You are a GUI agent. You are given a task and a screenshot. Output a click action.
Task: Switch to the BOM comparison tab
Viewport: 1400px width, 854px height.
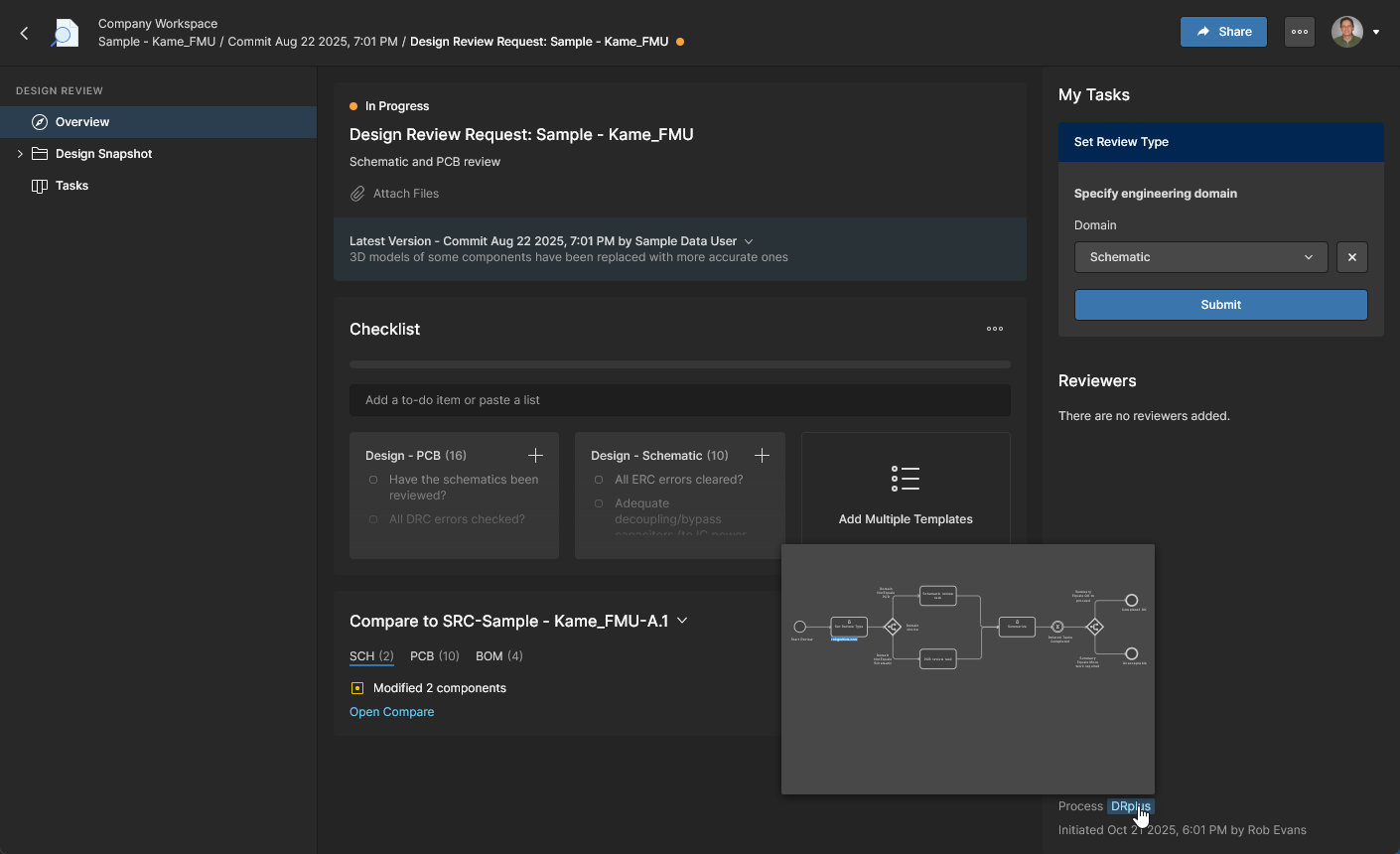(x=498, y=656)
